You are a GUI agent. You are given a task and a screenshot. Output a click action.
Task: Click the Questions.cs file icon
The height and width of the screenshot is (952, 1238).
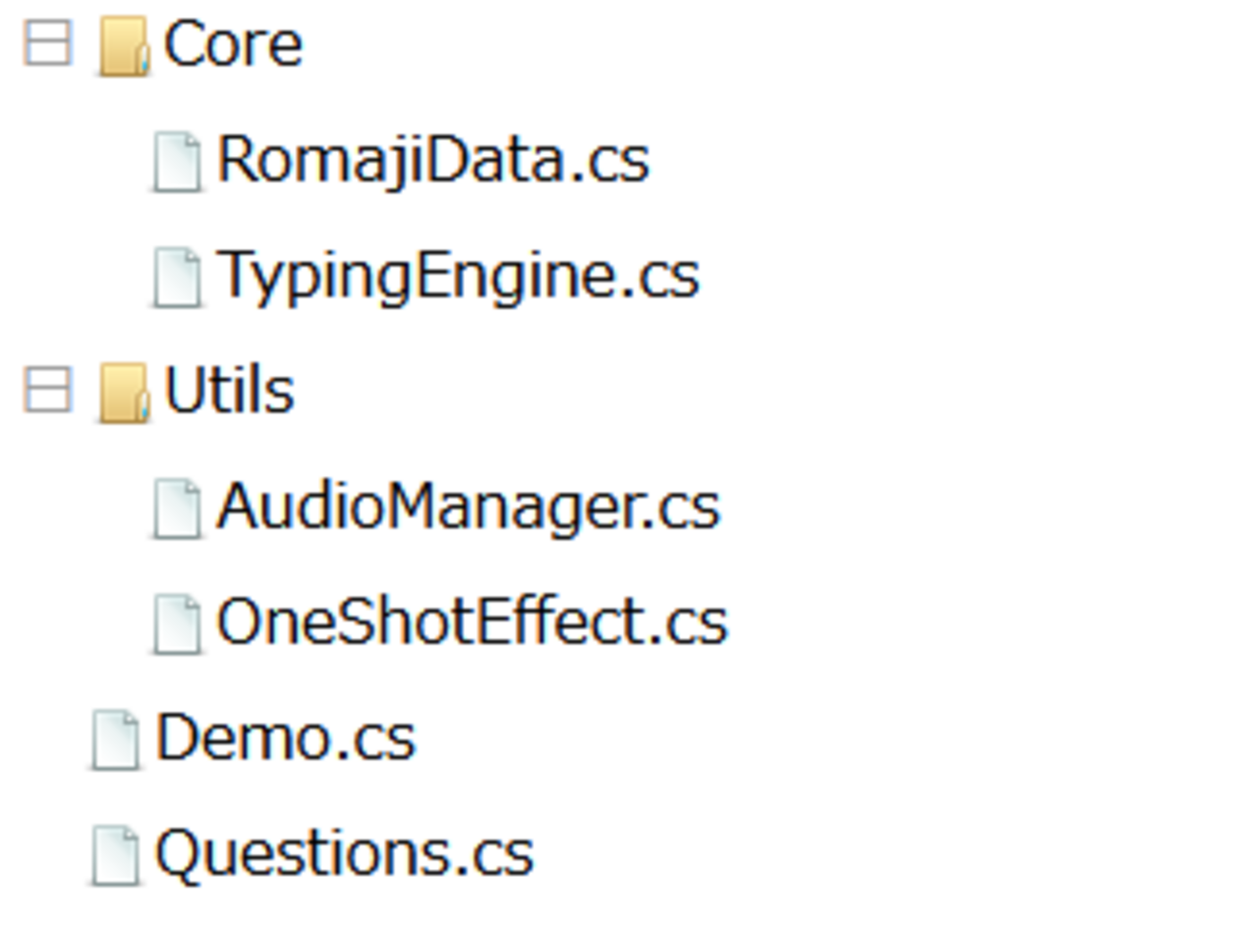pyautogui.click(x=115, y=855)
